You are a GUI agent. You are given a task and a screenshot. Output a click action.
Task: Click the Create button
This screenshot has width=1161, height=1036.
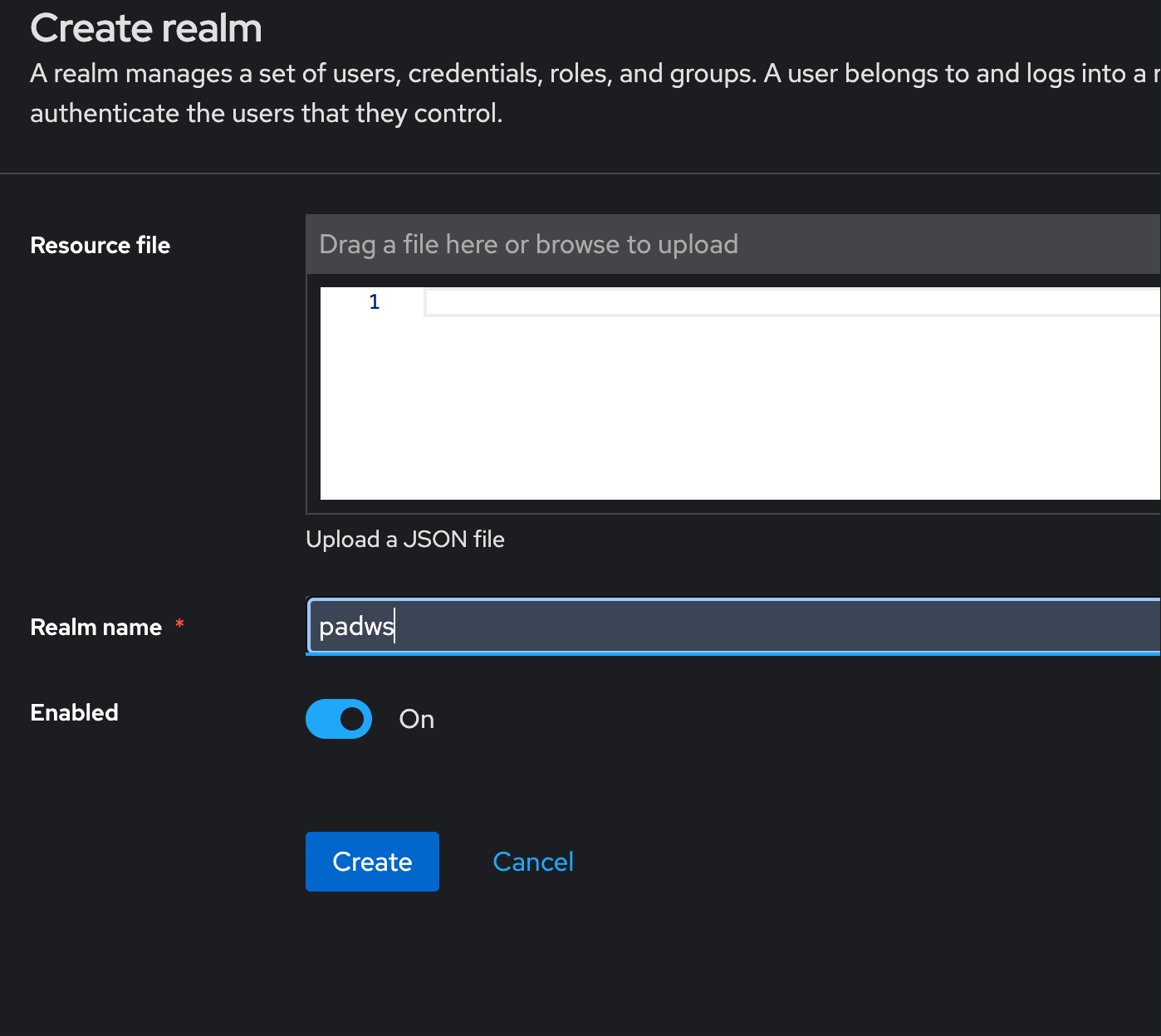pos(372,862)
